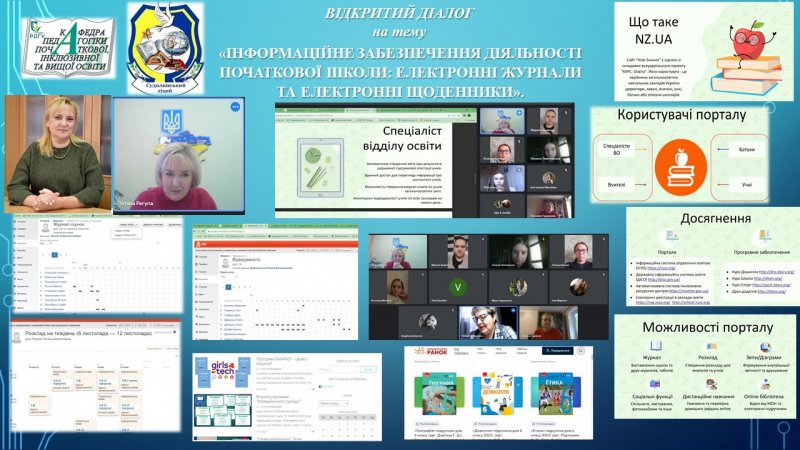Click the Sudylkiv lyceum crest logo
The height and width of the screenshot is (450, 800).
(x=165, y=47)
